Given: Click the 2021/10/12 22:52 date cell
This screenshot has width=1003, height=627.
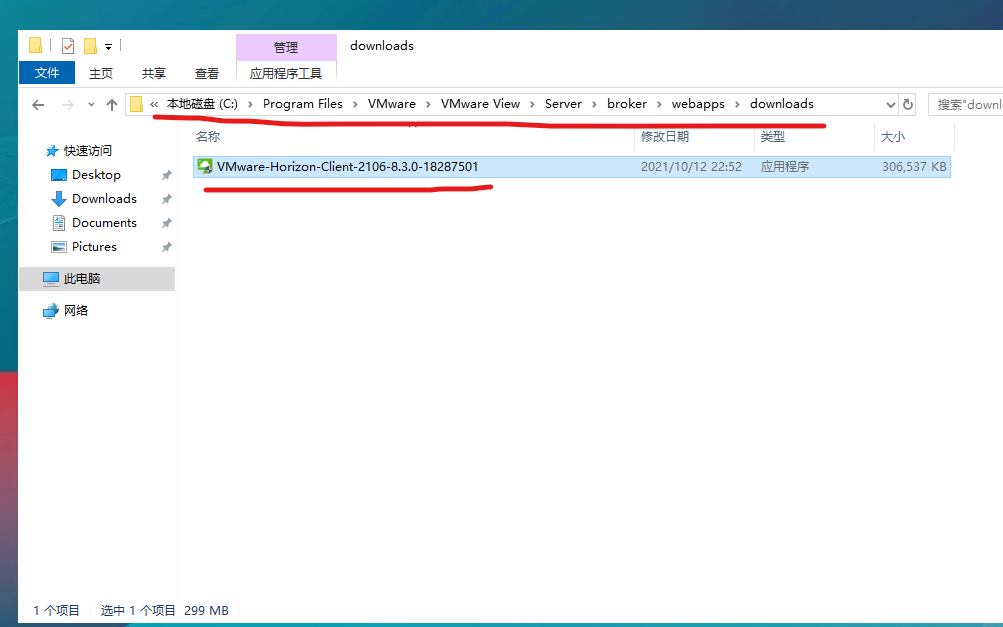Looking at the screenshot, I should (691, 167).
